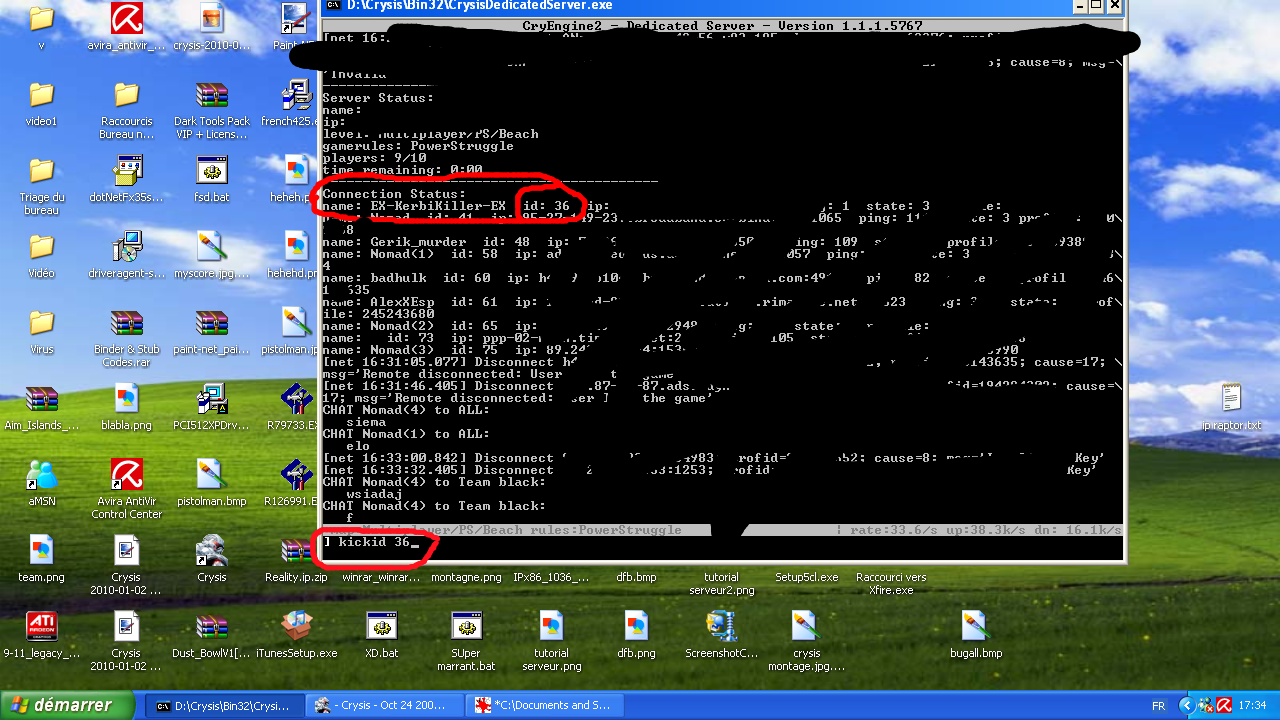Open bugall.bmp image file
The height and width of the screenshot is (720, 1280).
[x=976, y=627]
